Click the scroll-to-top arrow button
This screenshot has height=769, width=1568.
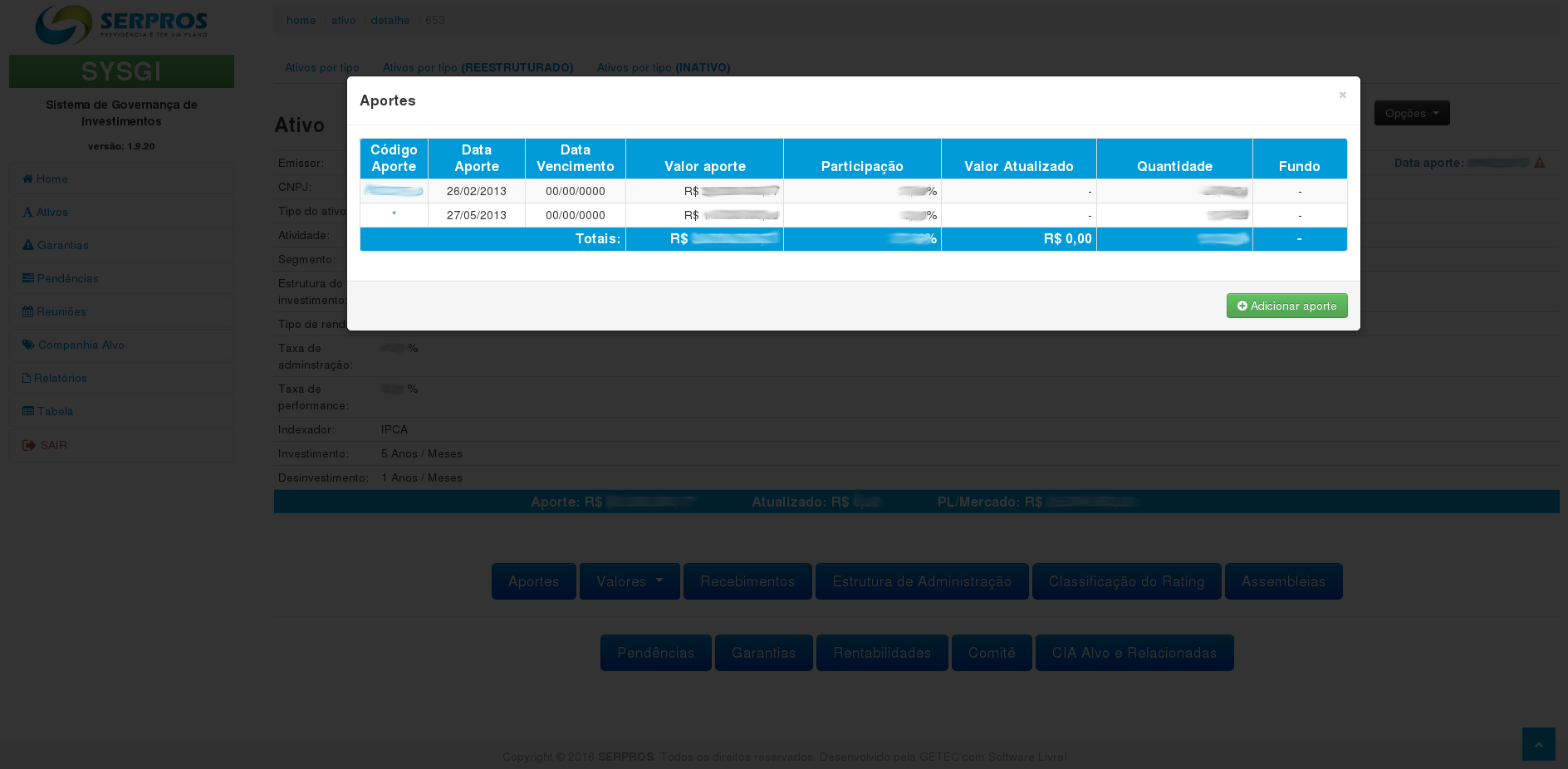pos(1538,744)
